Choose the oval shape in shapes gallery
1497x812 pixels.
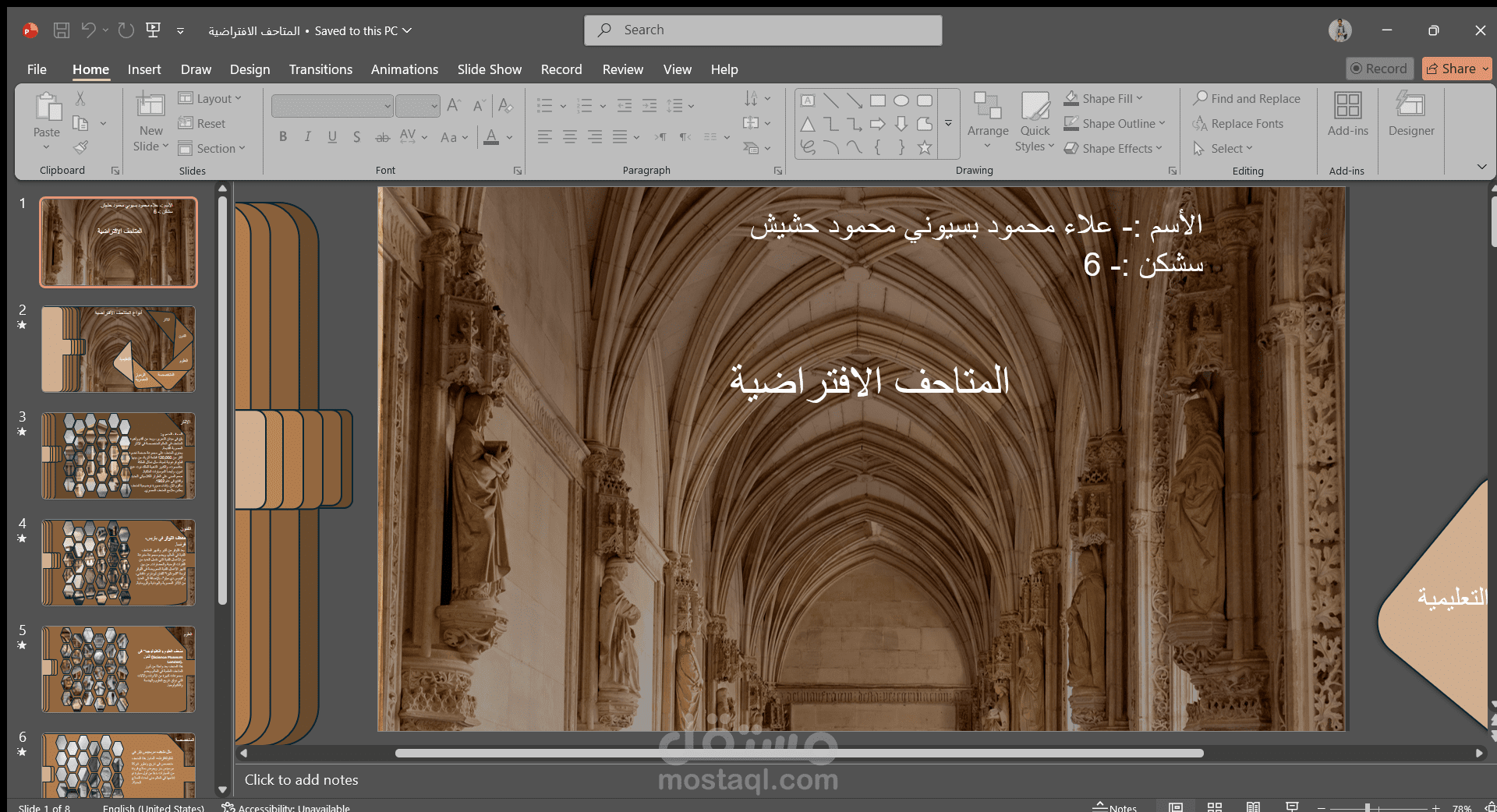[x=901, y=101]
